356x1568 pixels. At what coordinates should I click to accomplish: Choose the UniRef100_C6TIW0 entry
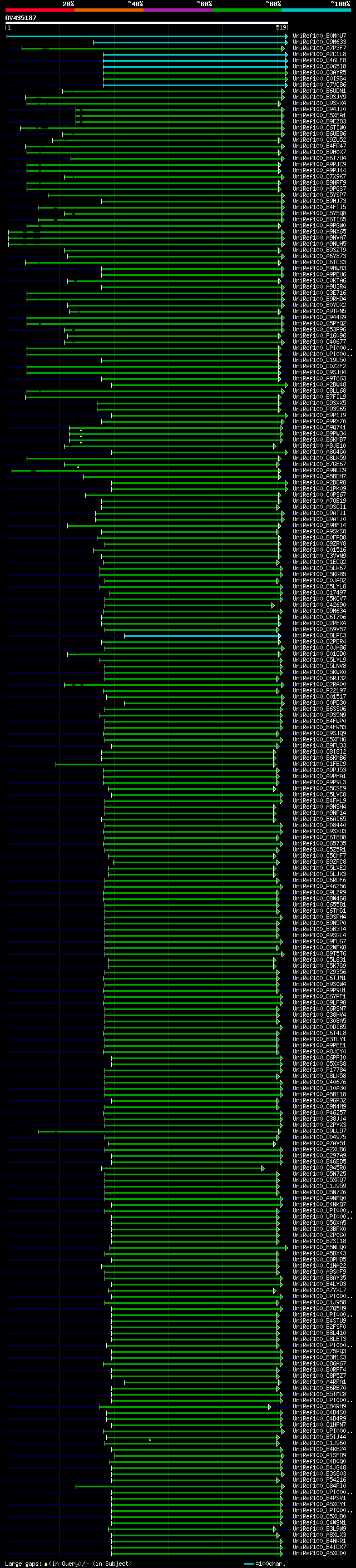coord(319,128)
